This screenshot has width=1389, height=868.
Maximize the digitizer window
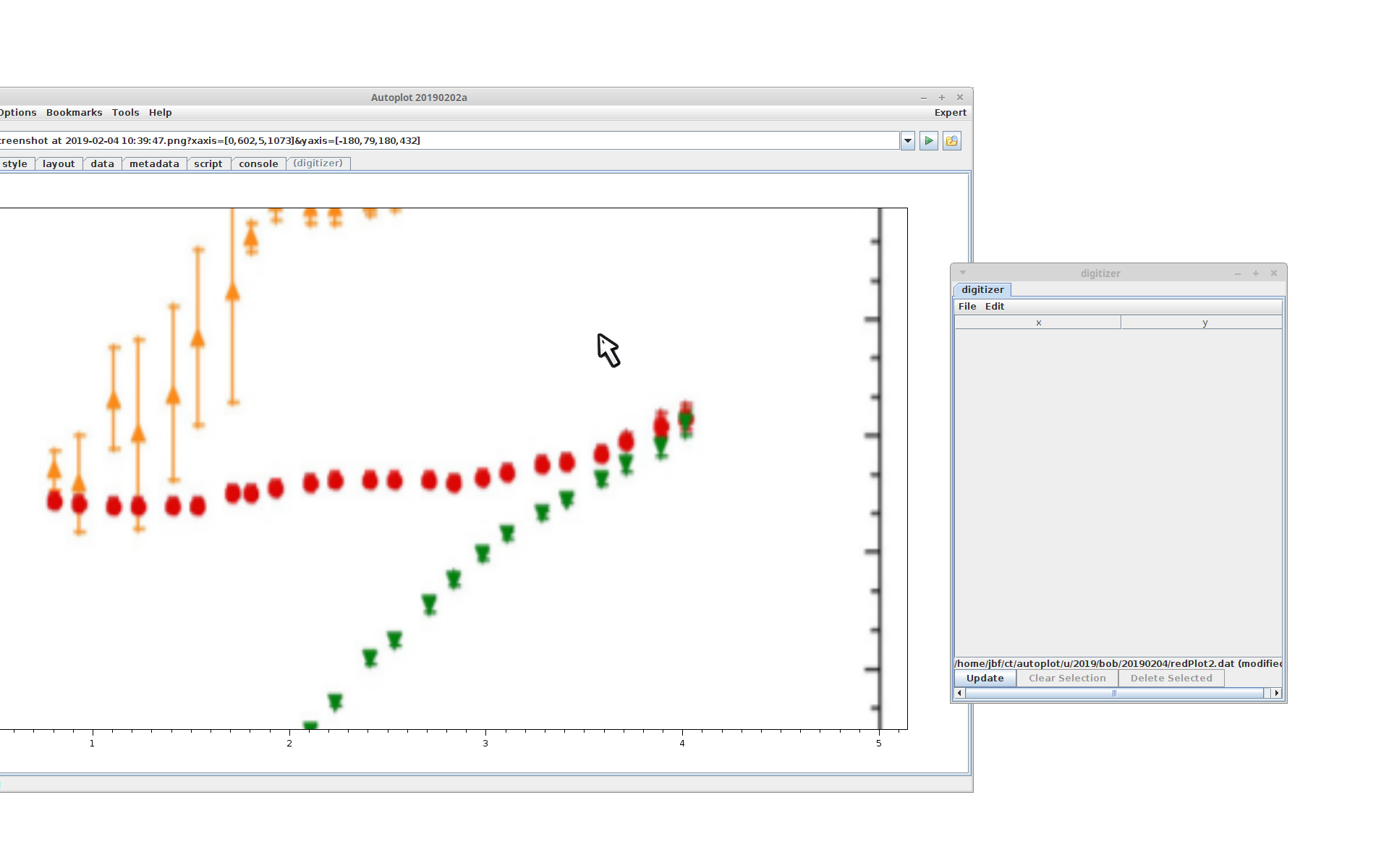pyautogui.click(x=1256, y=273)
